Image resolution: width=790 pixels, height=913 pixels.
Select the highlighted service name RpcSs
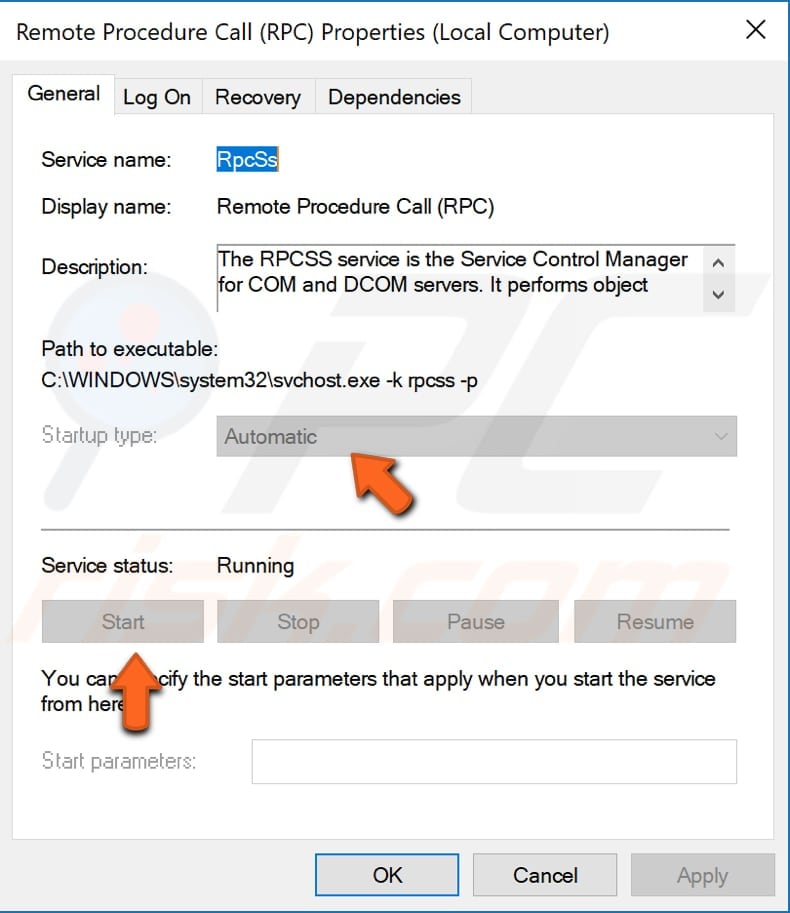tap(245, 159)
